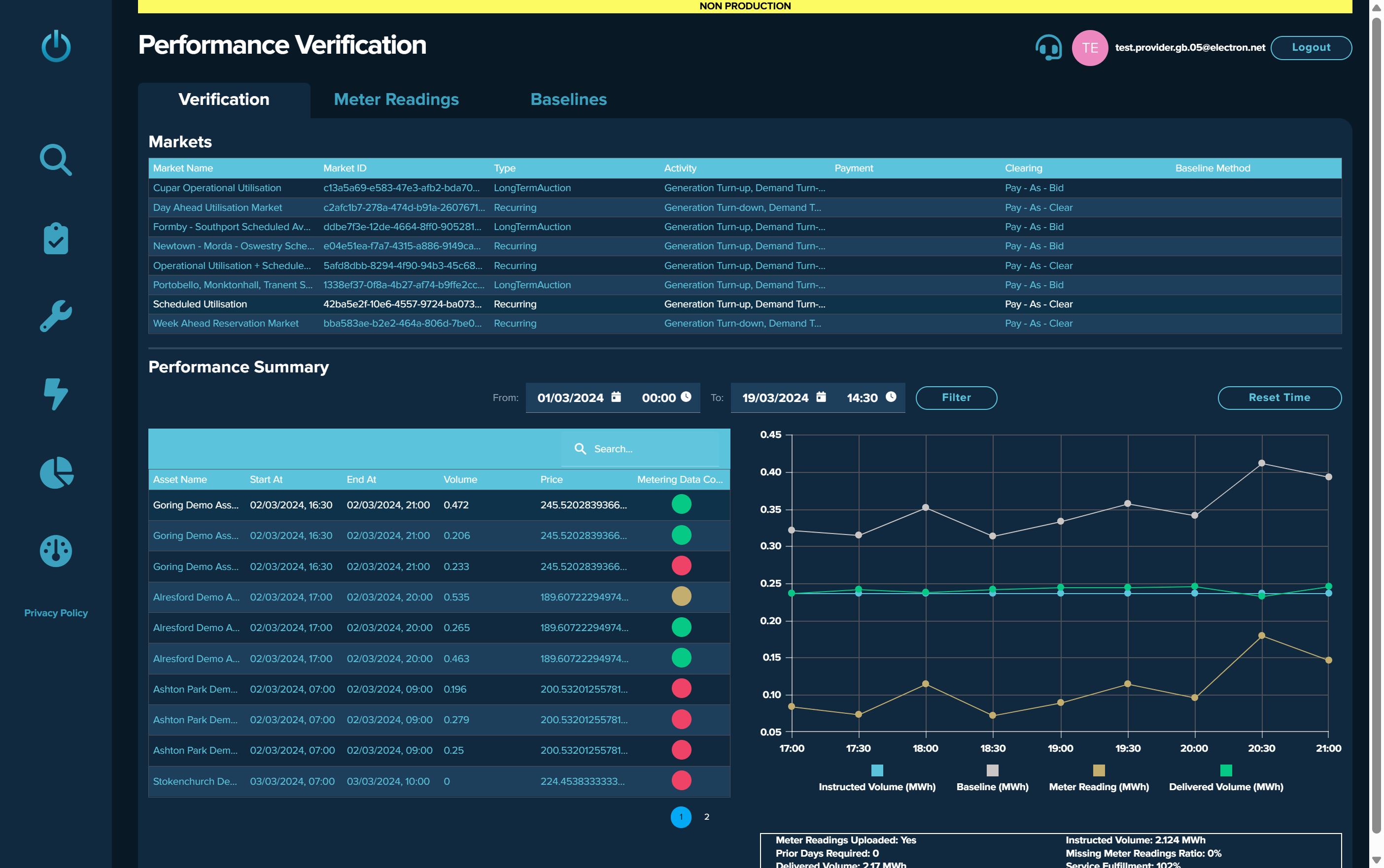
Task: Click the Logout button
Action: pos(1311,48)
